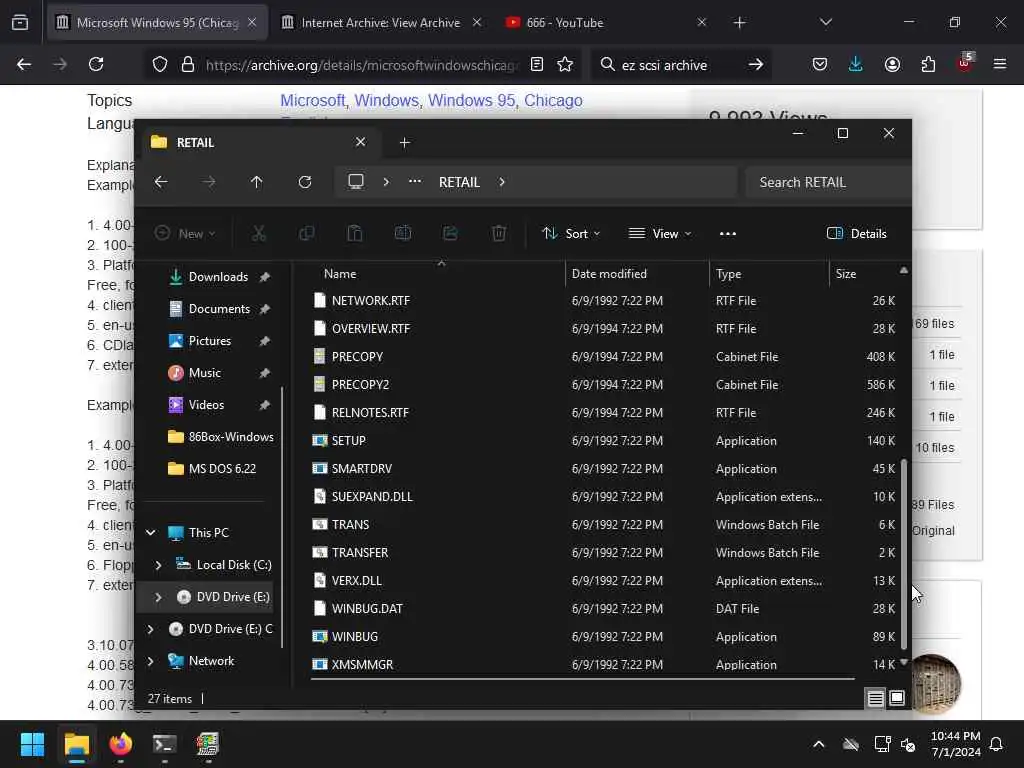Click the Delete trash icon in Explorer toolbar
Image resolution: width=1024 pixels, height=768 pixels.
click(x=499, y=233)
